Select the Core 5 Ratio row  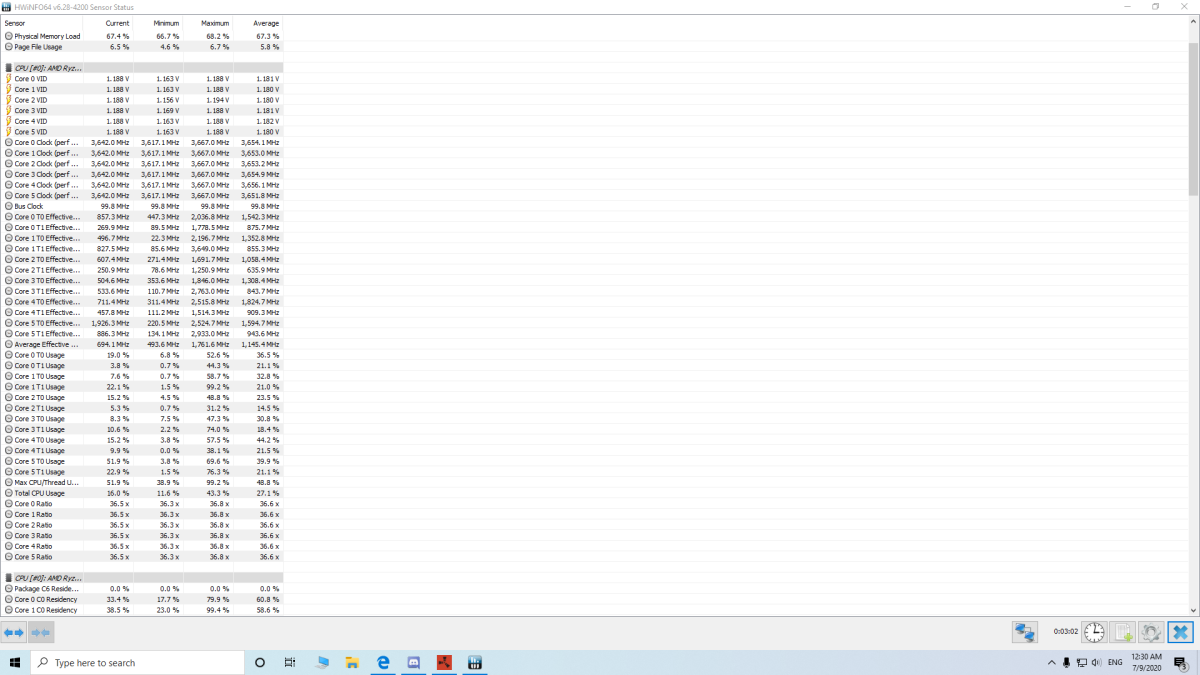[142, 557]
